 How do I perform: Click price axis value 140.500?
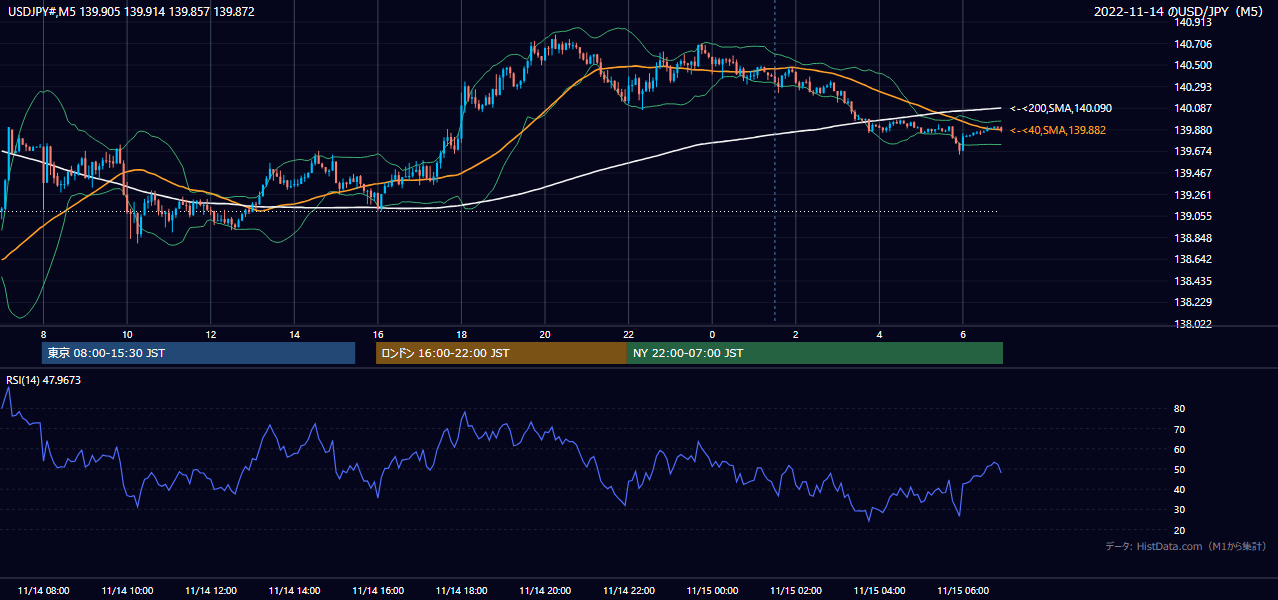[x=1194, y=65]
